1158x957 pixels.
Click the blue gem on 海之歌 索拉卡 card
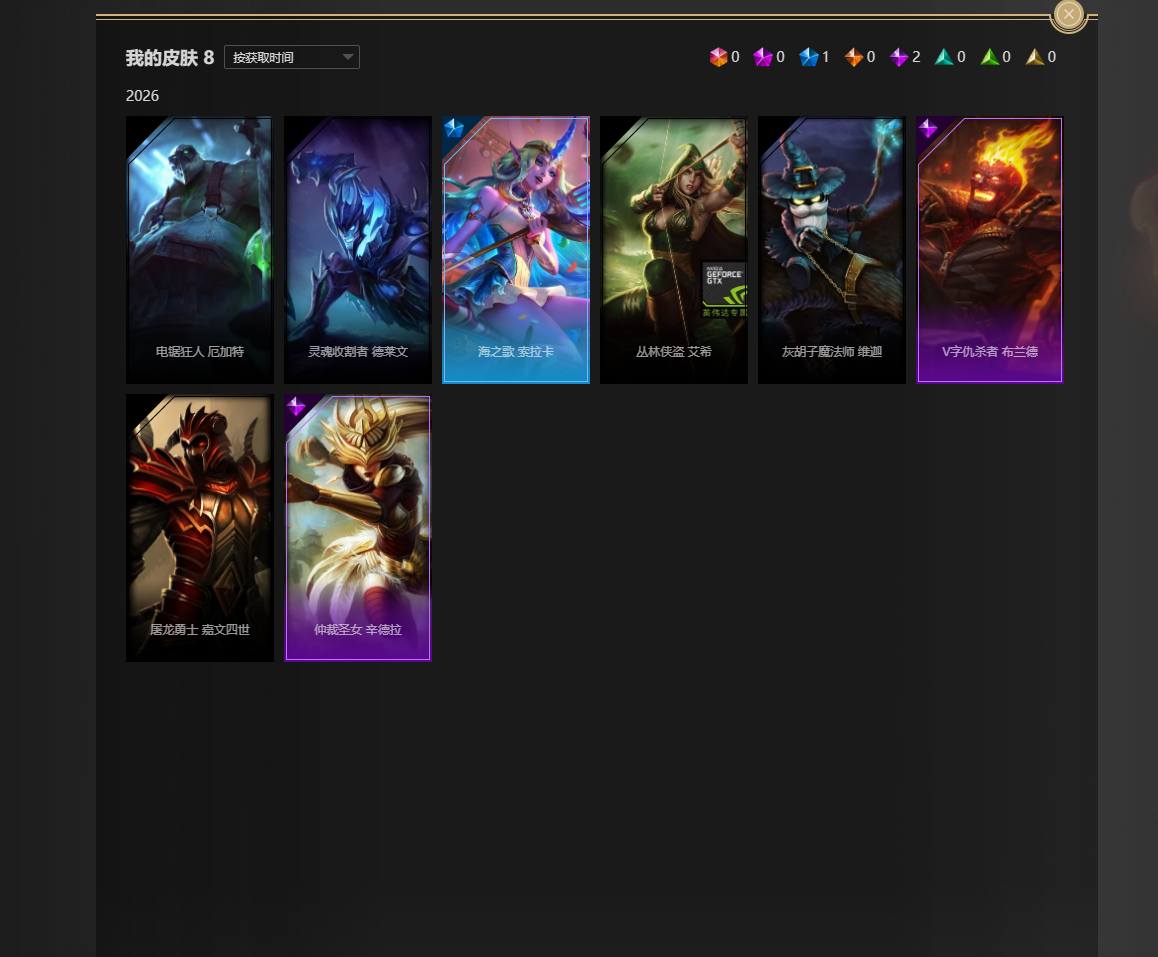pos(453,128)
